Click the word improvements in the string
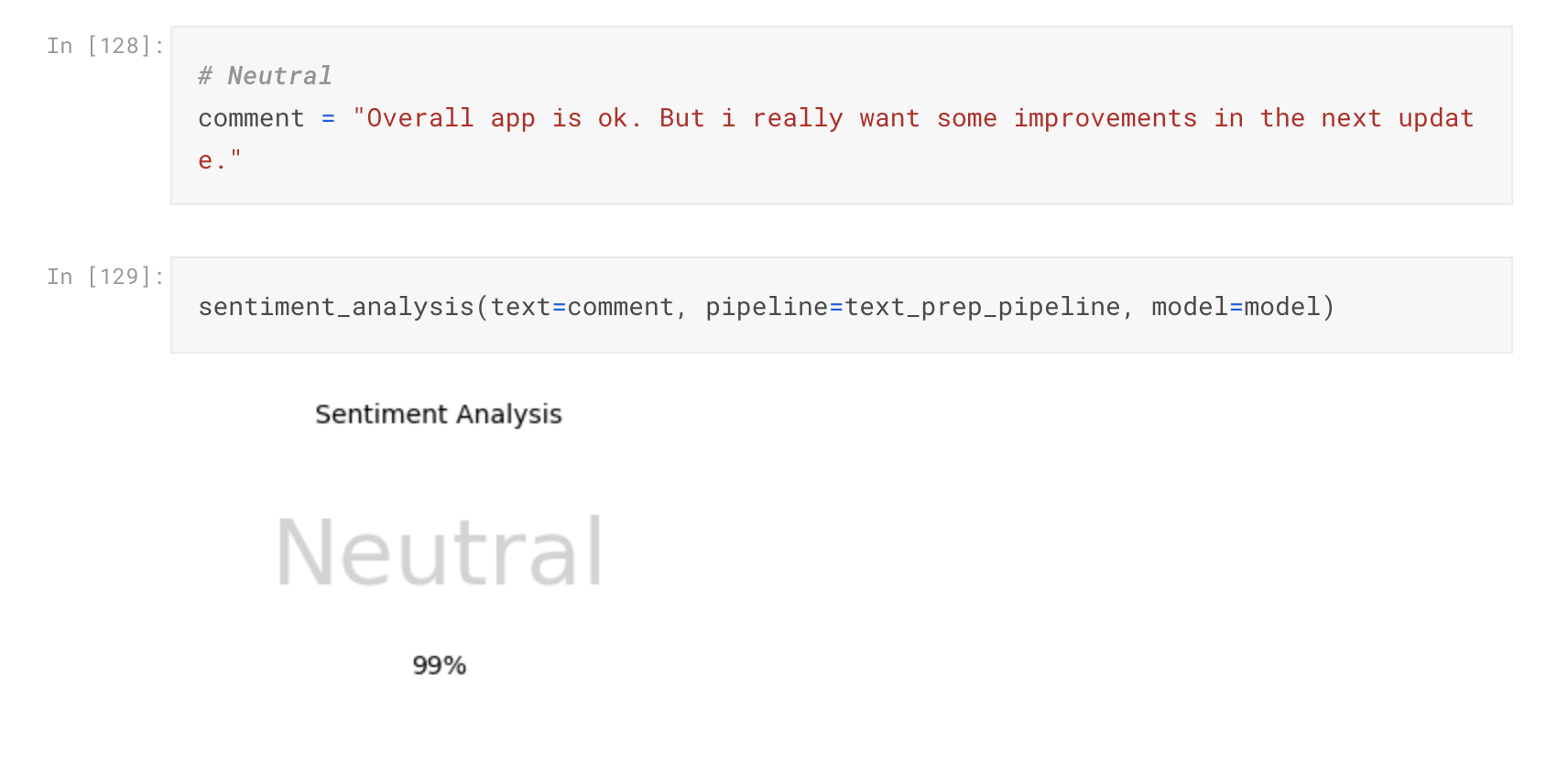Viewport: 1568px width, 764px height. pyautogui.click(x=1105, y=118)
